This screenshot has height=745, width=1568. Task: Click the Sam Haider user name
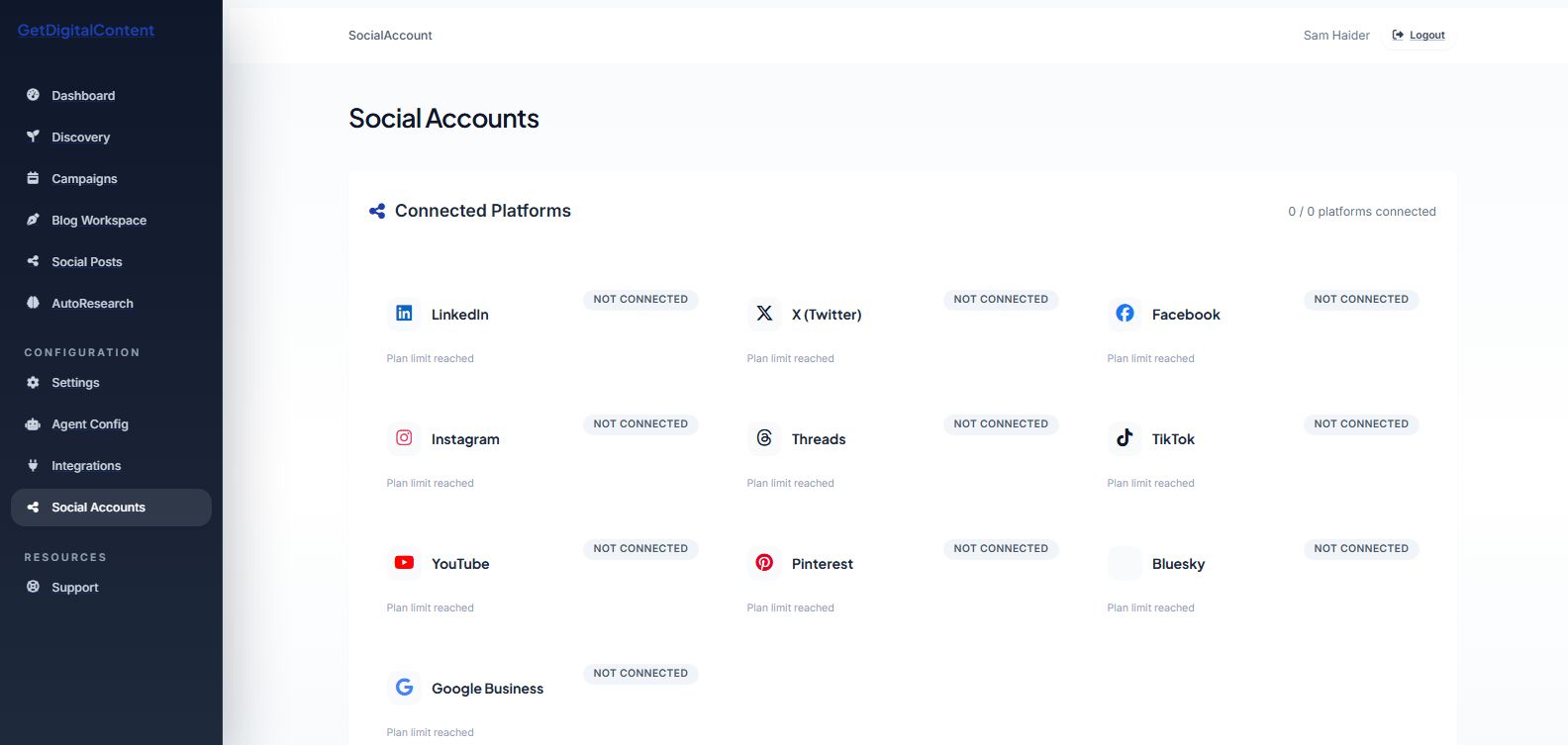click(x=1336, y=35)
